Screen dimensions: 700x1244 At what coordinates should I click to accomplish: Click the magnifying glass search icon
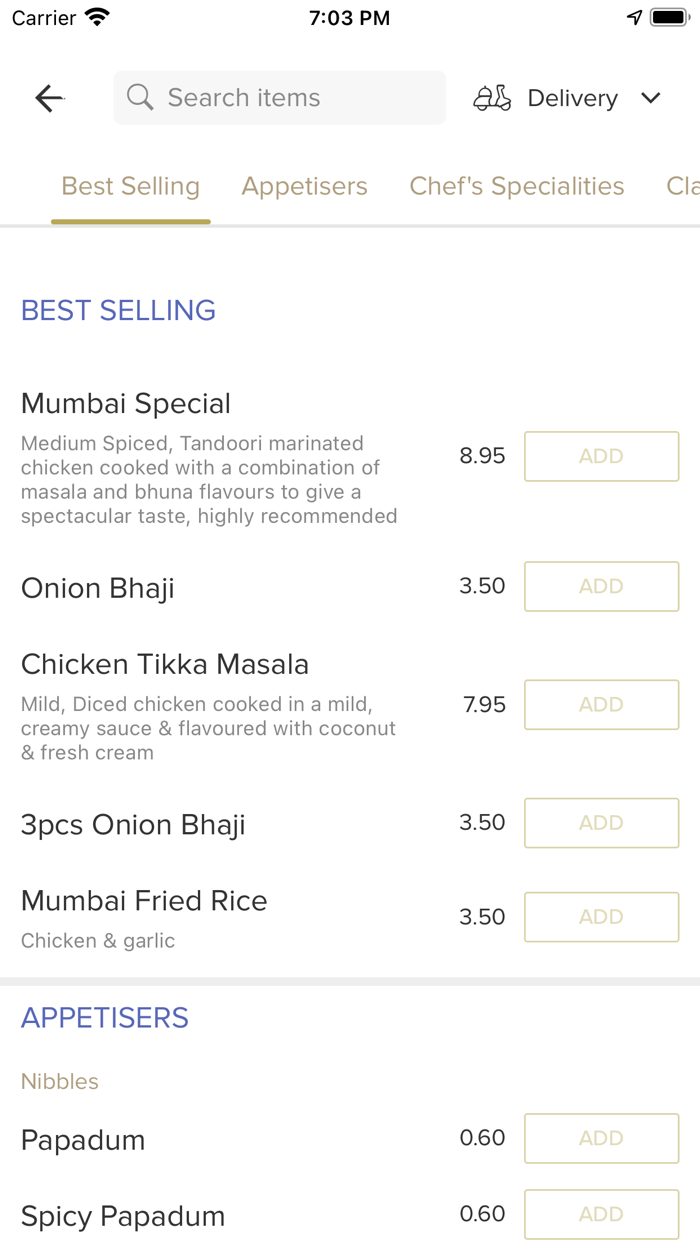[140, 97]
